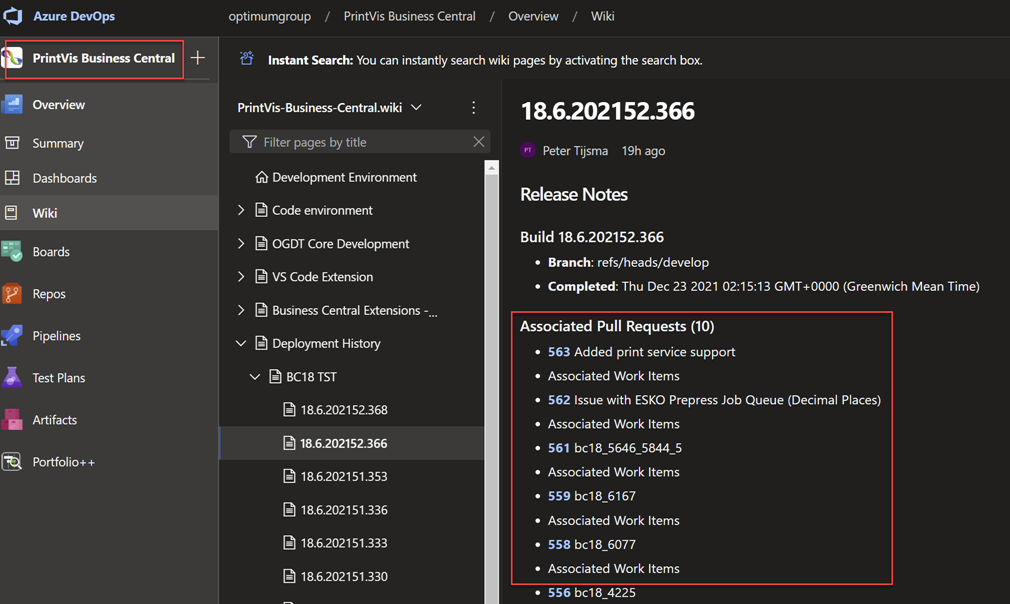Open the Overview hub icon

click(x=12, y=104)
